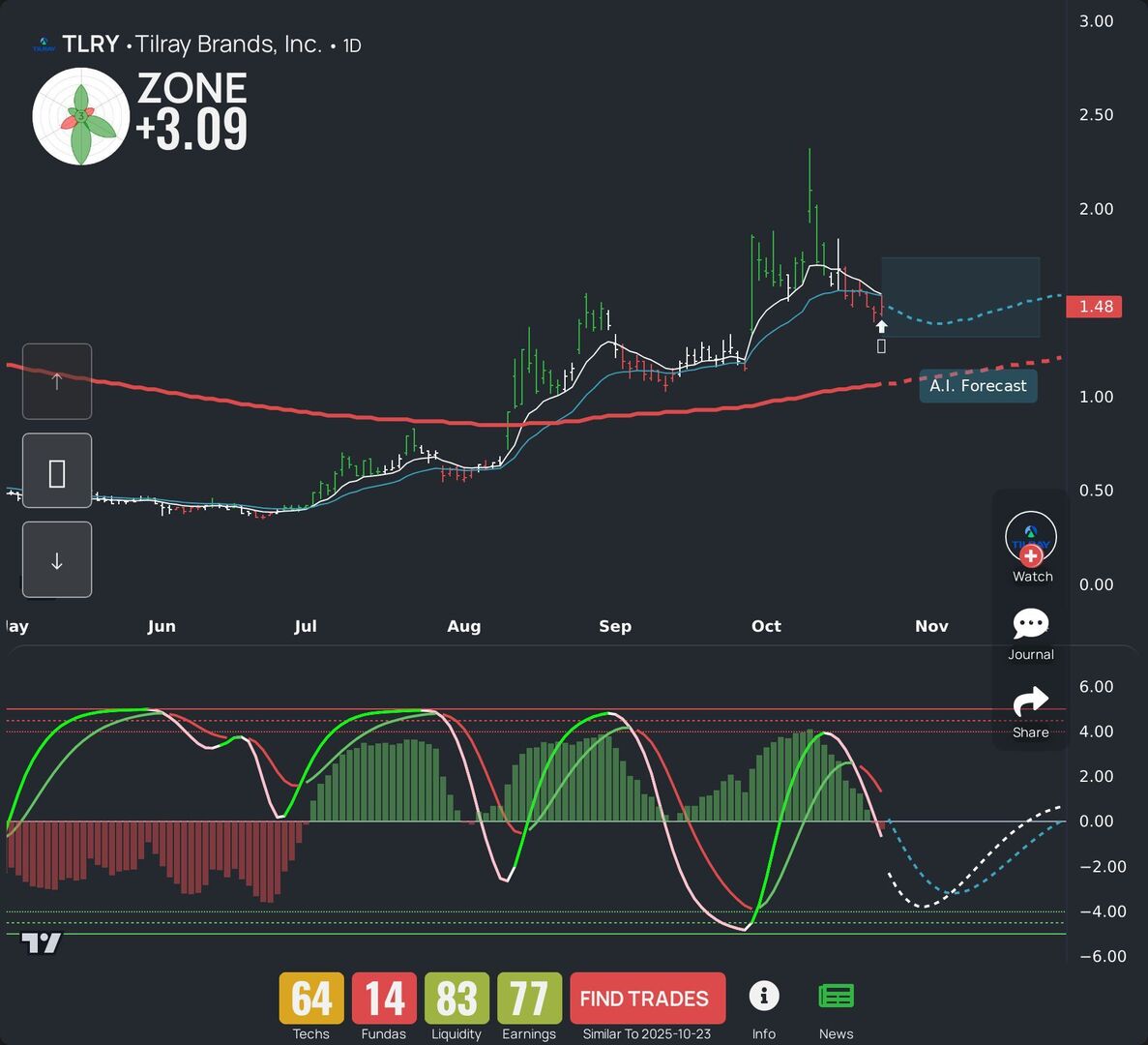This screenshot has width=1148, height=1045.
Task: Click the Tilray Brands, Inc. name
Action: 228,45
